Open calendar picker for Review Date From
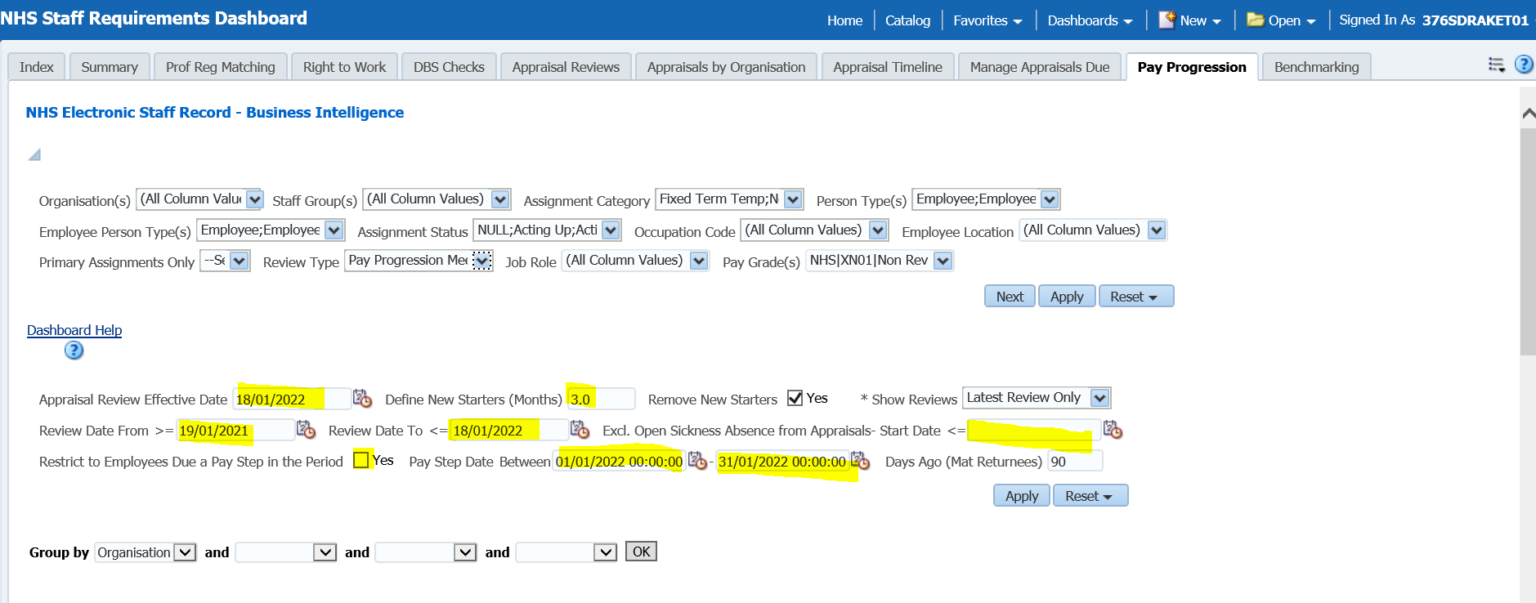 (x=306, y=430)
